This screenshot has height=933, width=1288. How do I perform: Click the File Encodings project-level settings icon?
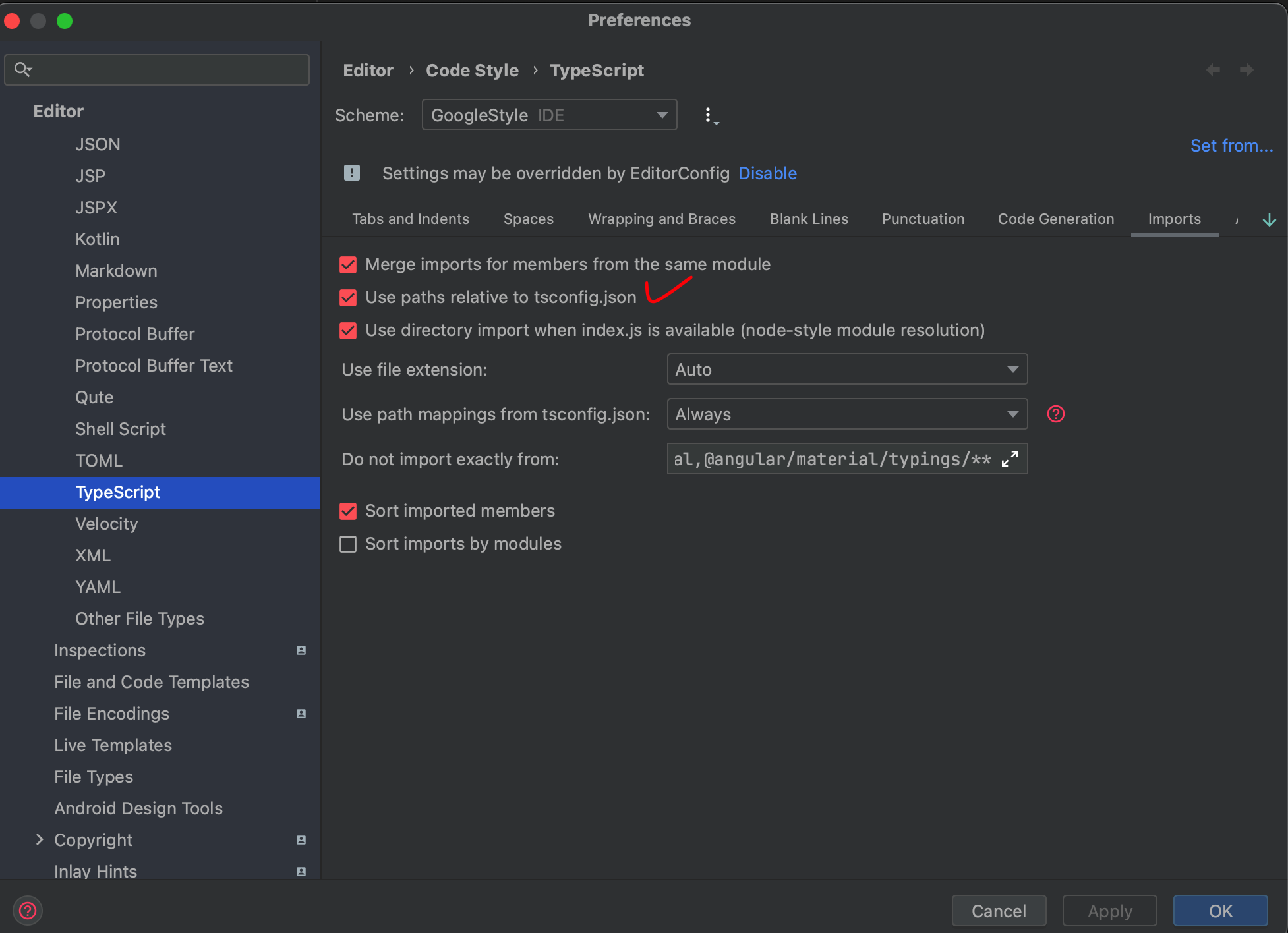(301, 714)
